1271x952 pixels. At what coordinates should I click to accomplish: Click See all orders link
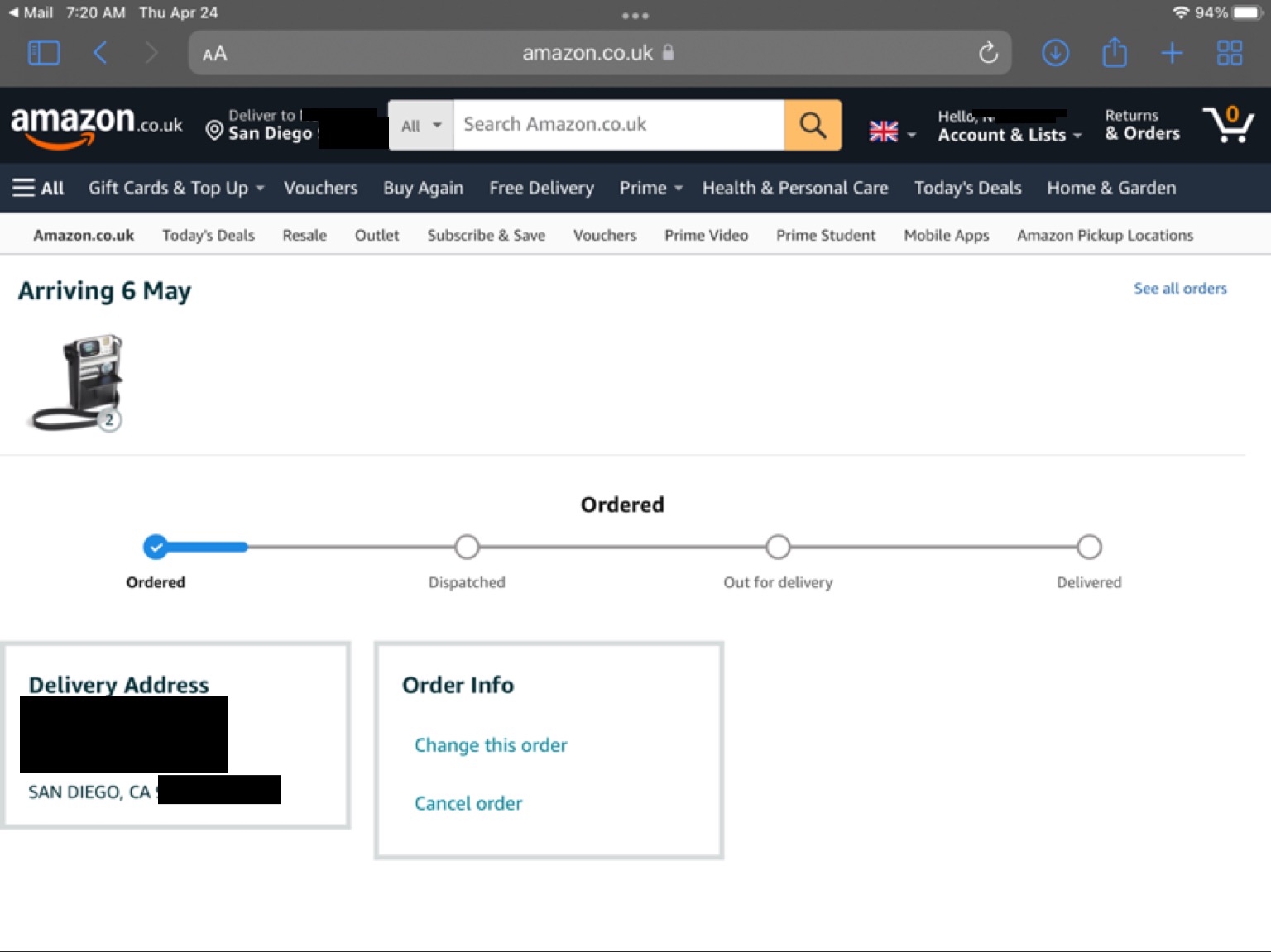[x=1180, y=288]
